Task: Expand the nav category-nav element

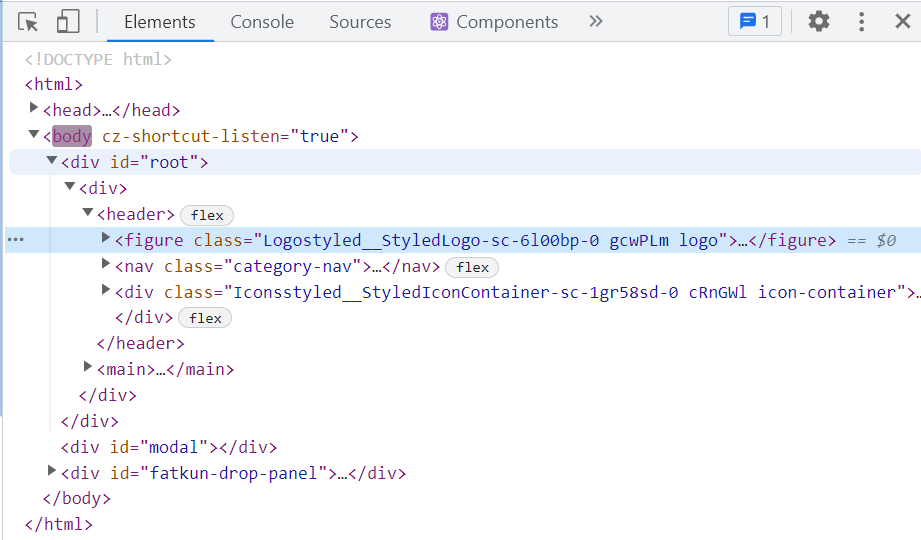Action: point(106,264)
